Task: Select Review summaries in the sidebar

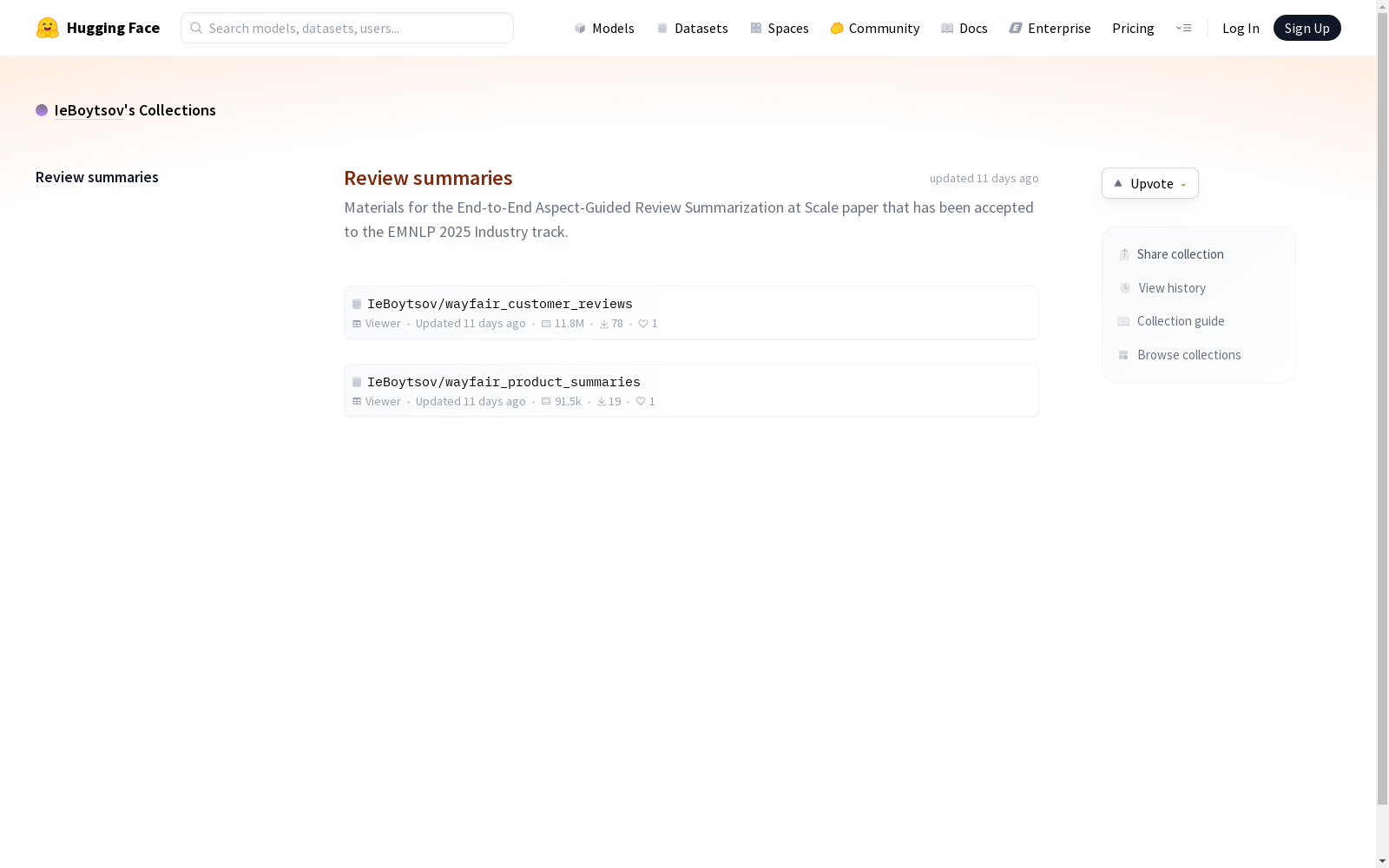Action: pos(97,177)
